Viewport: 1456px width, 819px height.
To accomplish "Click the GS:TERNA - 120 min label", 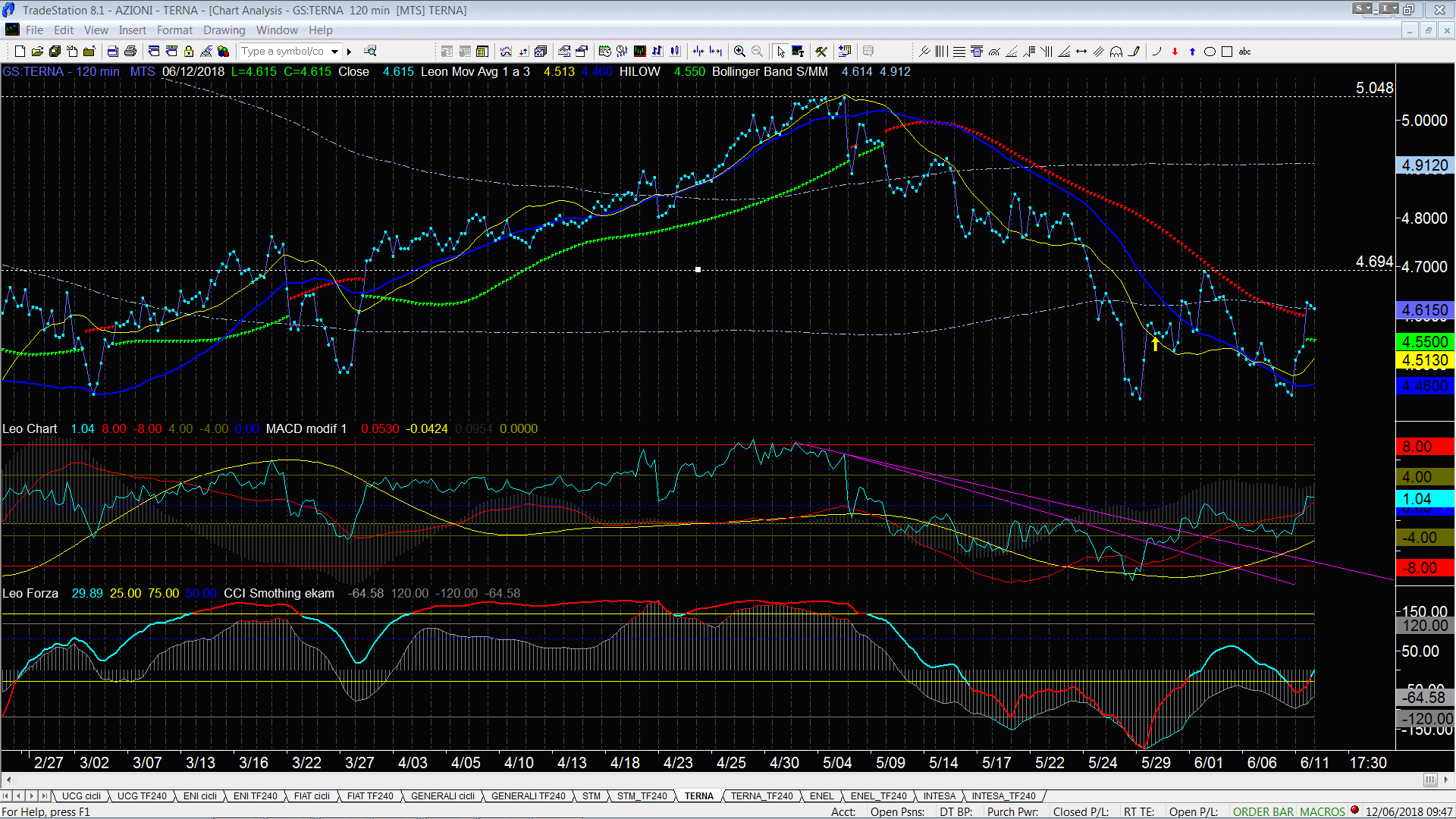I will click(61, 72).
